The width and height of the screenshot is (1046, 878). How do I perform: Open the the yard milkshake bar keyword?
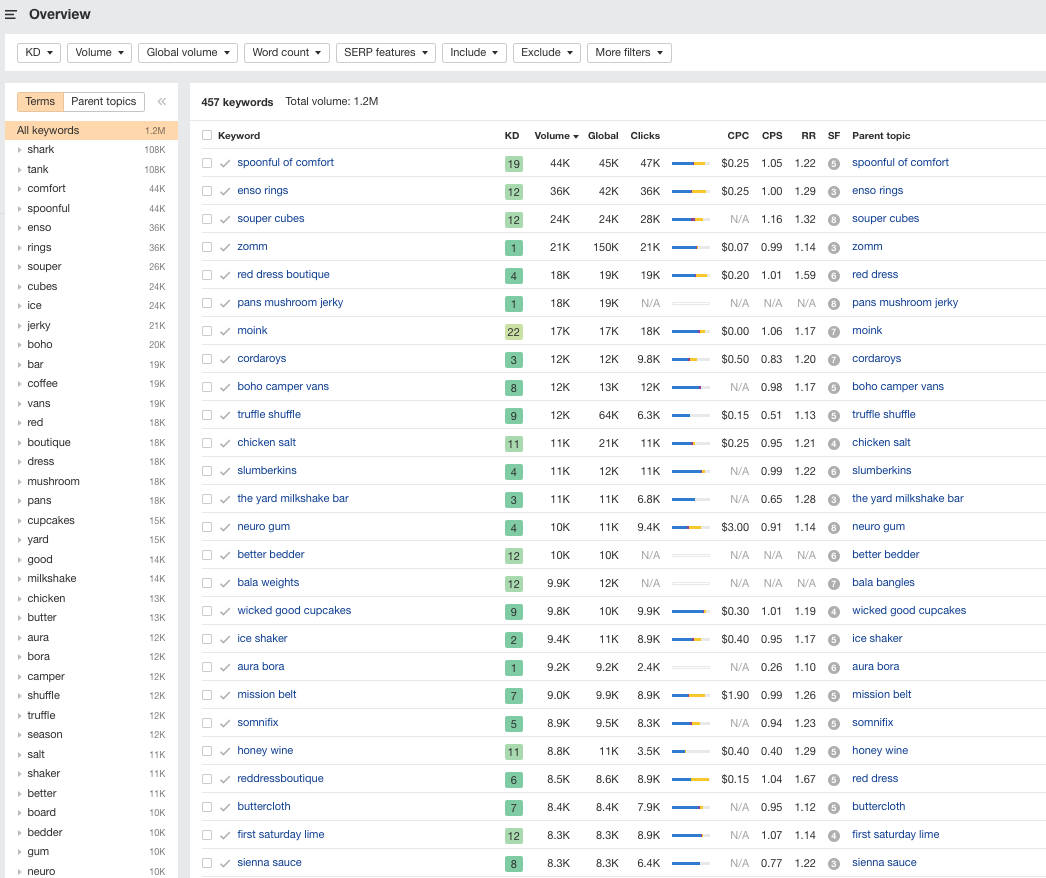pyautogui.click(x=293, y=499)
